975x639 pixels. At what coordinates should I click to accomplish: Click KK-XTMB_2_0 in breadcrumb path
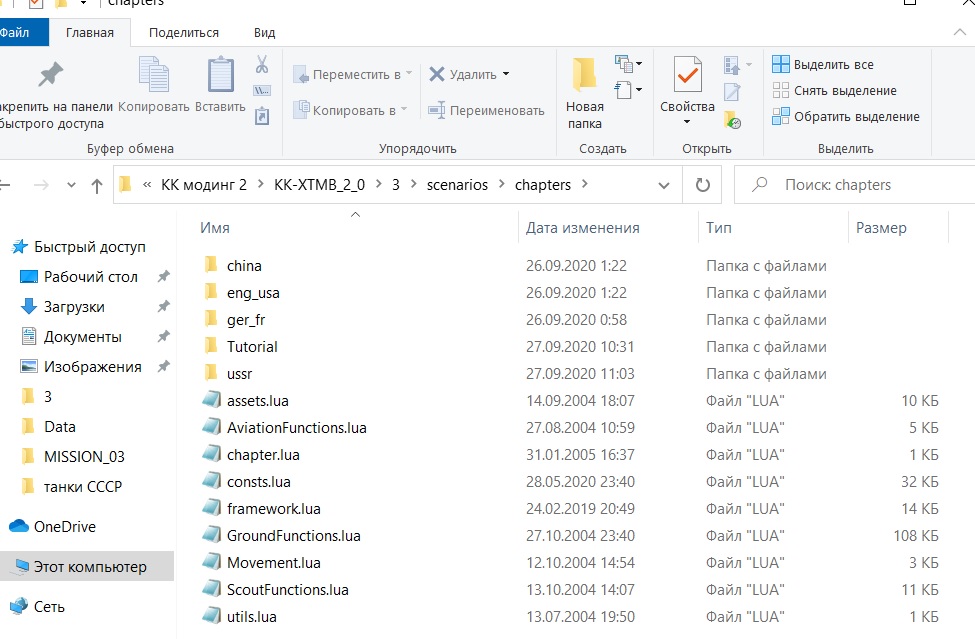click(320, 185)
